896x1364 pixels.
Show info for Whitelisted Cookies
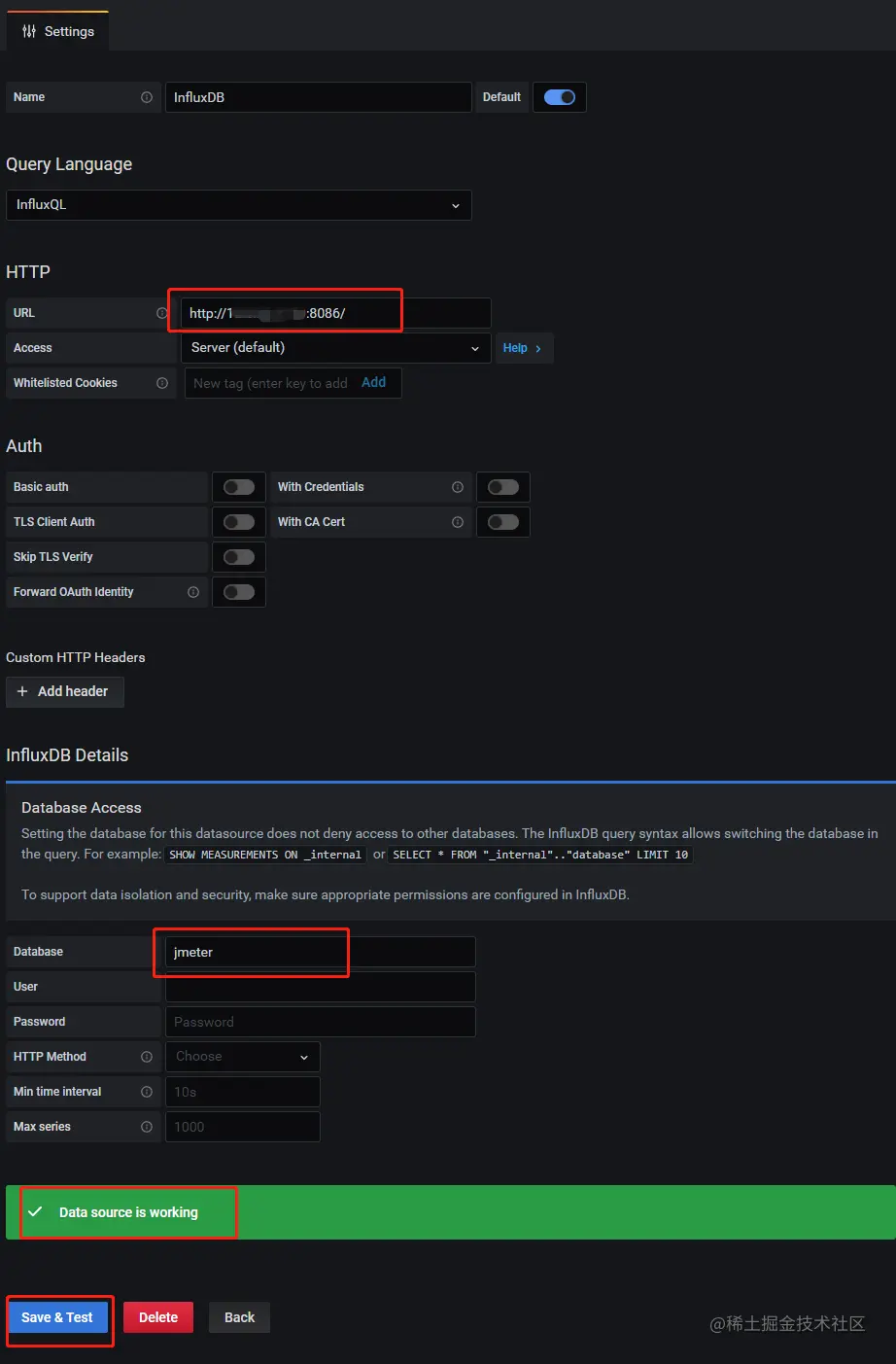(x=162, y=383)
